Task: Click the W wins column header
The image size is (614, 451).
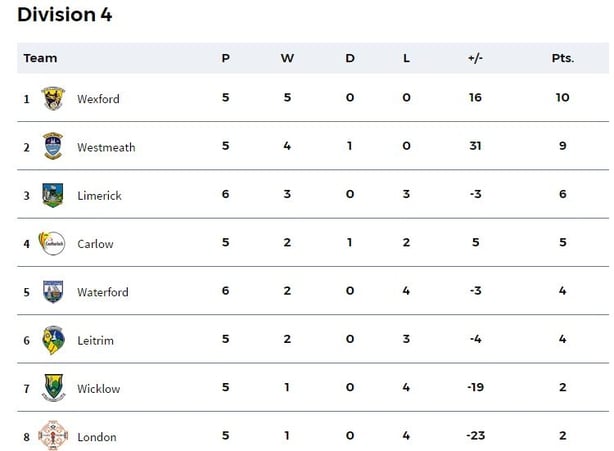Action: (x=287, y=58)
